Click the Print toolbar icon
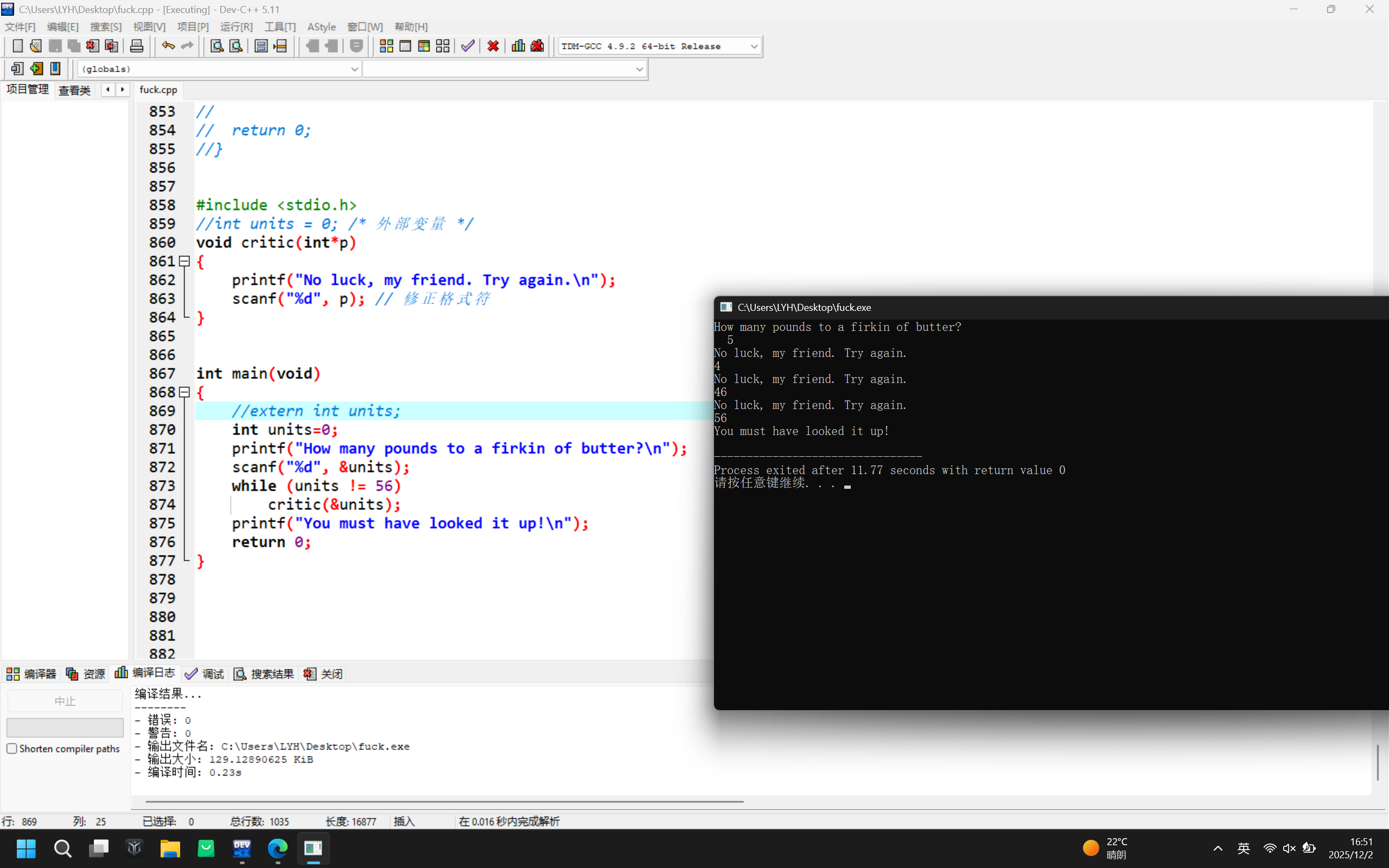1389x868 pixels. tap(137, 46)
